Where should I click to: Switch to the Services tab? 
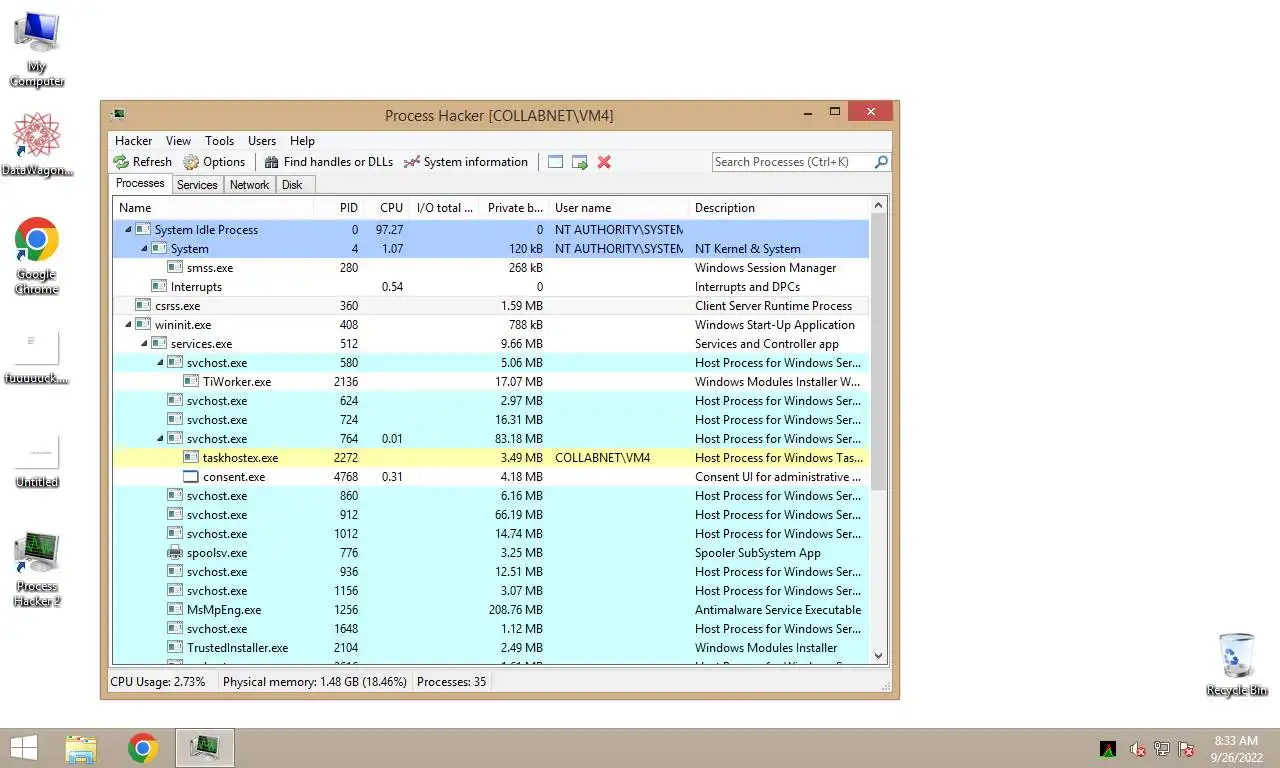point(197,185)
